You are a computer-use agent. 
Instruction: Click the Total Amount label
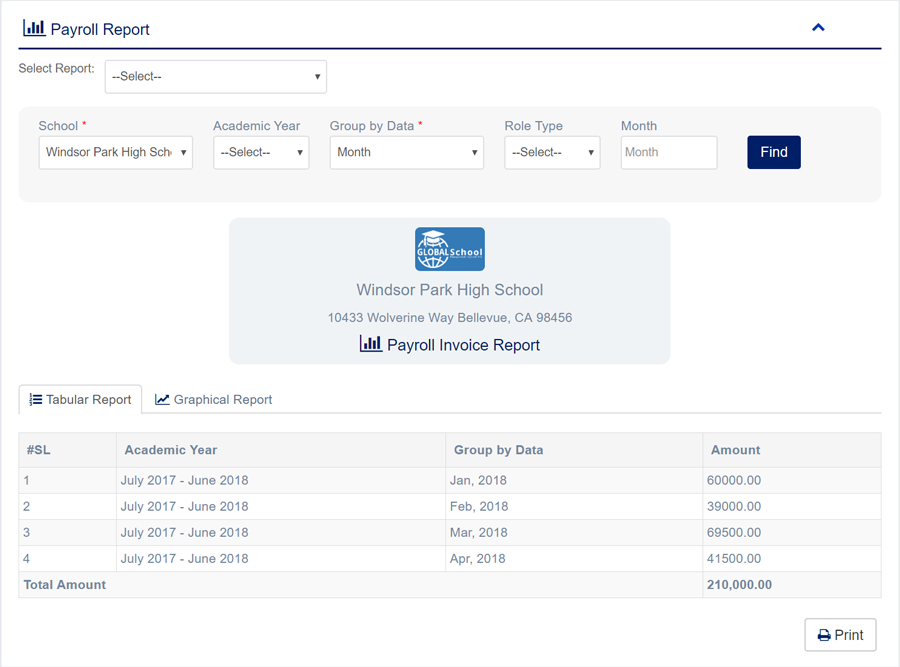(x=65, y=585)
